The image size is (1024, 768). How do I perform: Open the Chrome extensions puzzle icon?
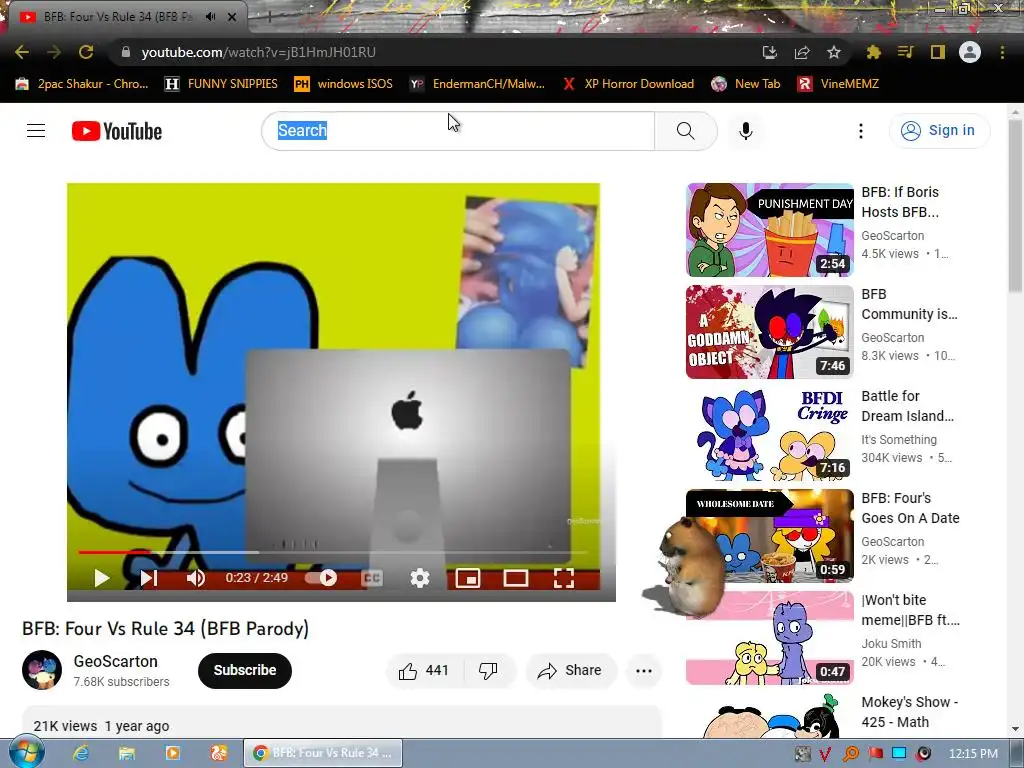coord(873,52)
